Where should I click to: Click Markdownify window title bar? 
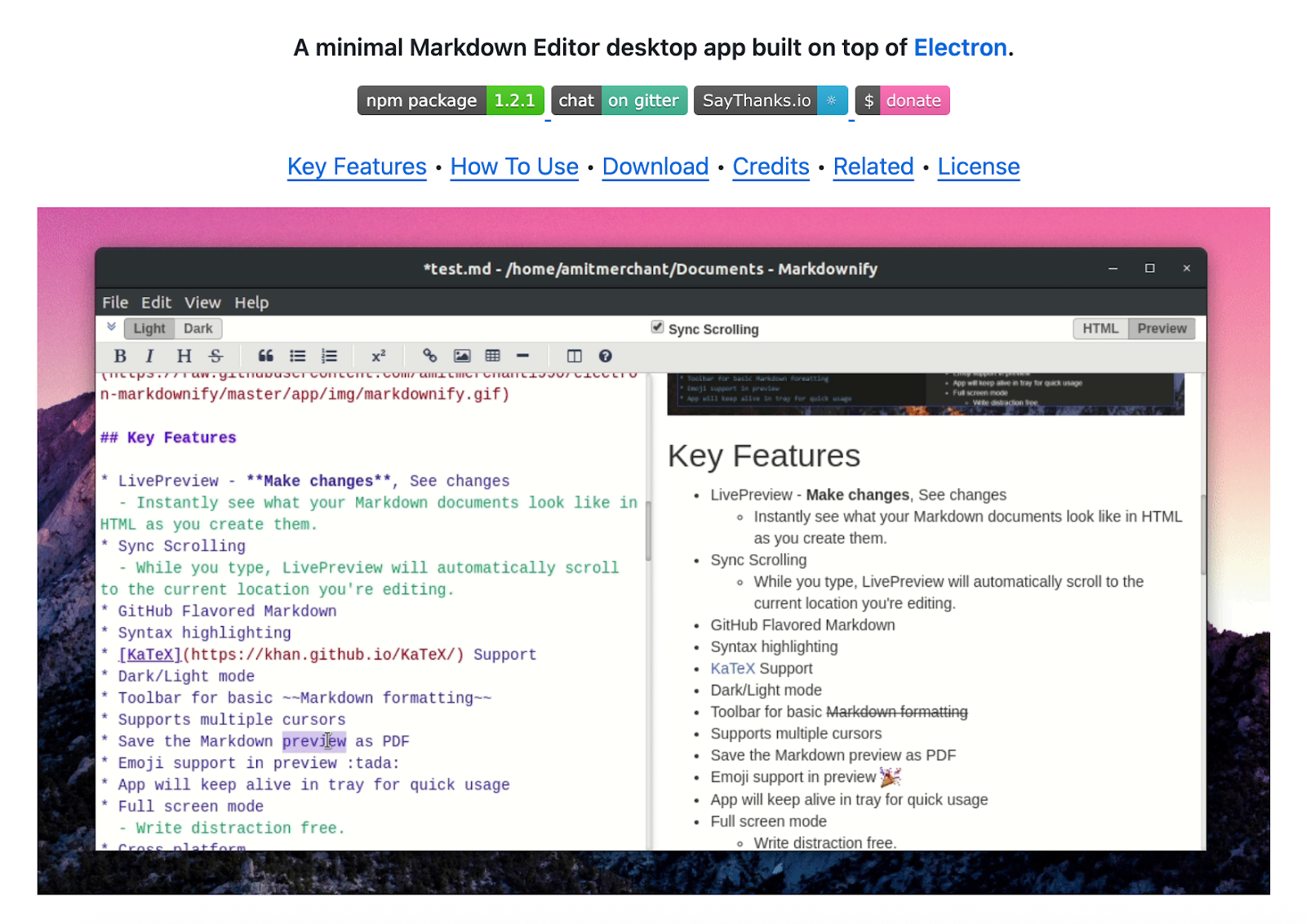[651, 269]
